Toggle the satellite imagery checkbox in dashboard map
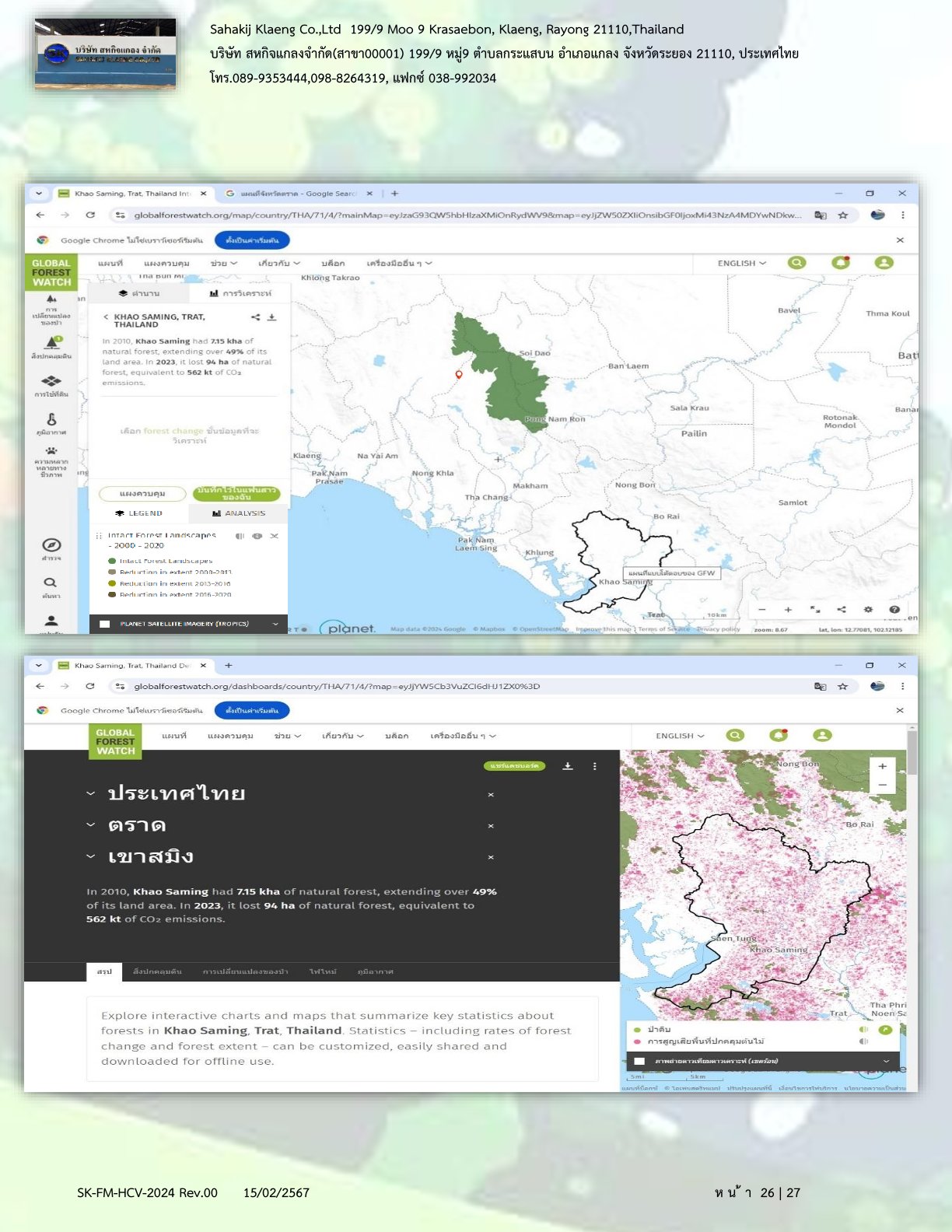952x1232 pixels. (x=639, y=1062)
